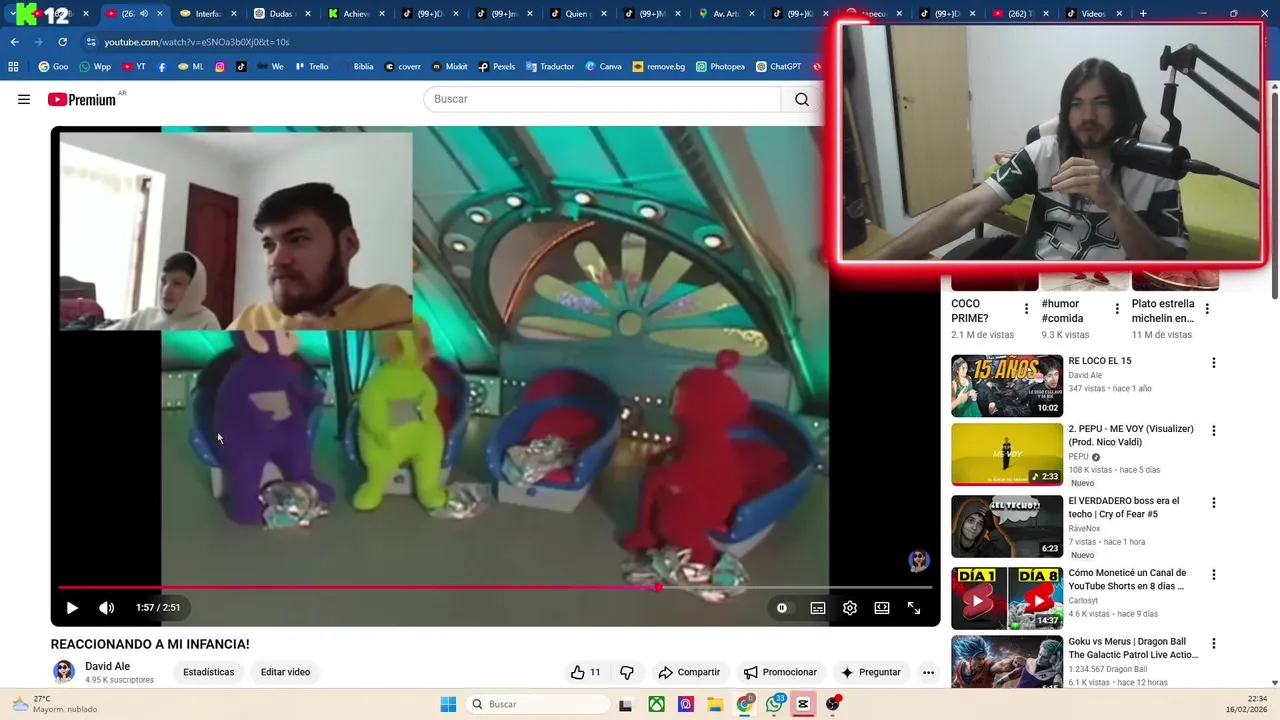Open the remove.bg bookmark

click(658, 67)
